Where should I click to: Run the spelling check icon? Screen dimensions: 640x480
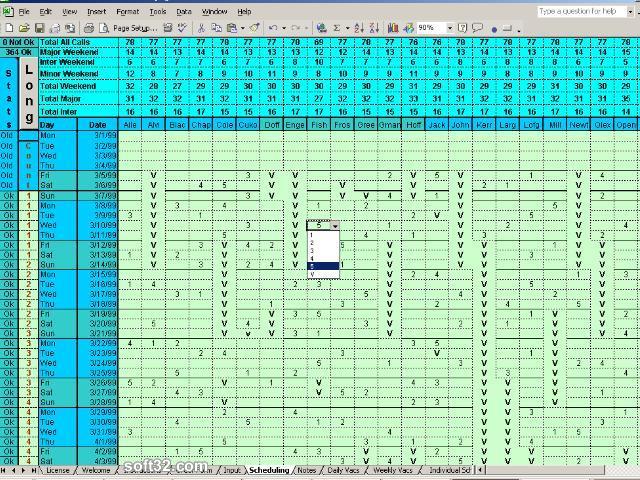point(182,28)
